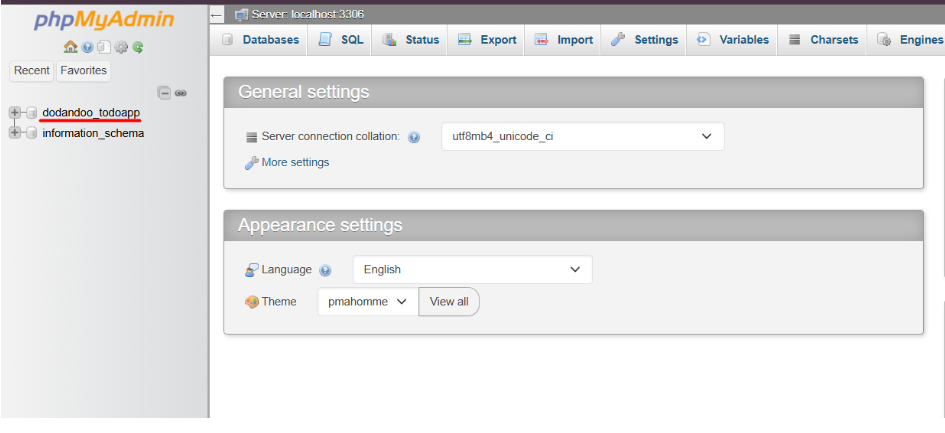Screen dimensions: 945x433
Task: Click the link chain icon in sidebar
Action: coord(181,93)
